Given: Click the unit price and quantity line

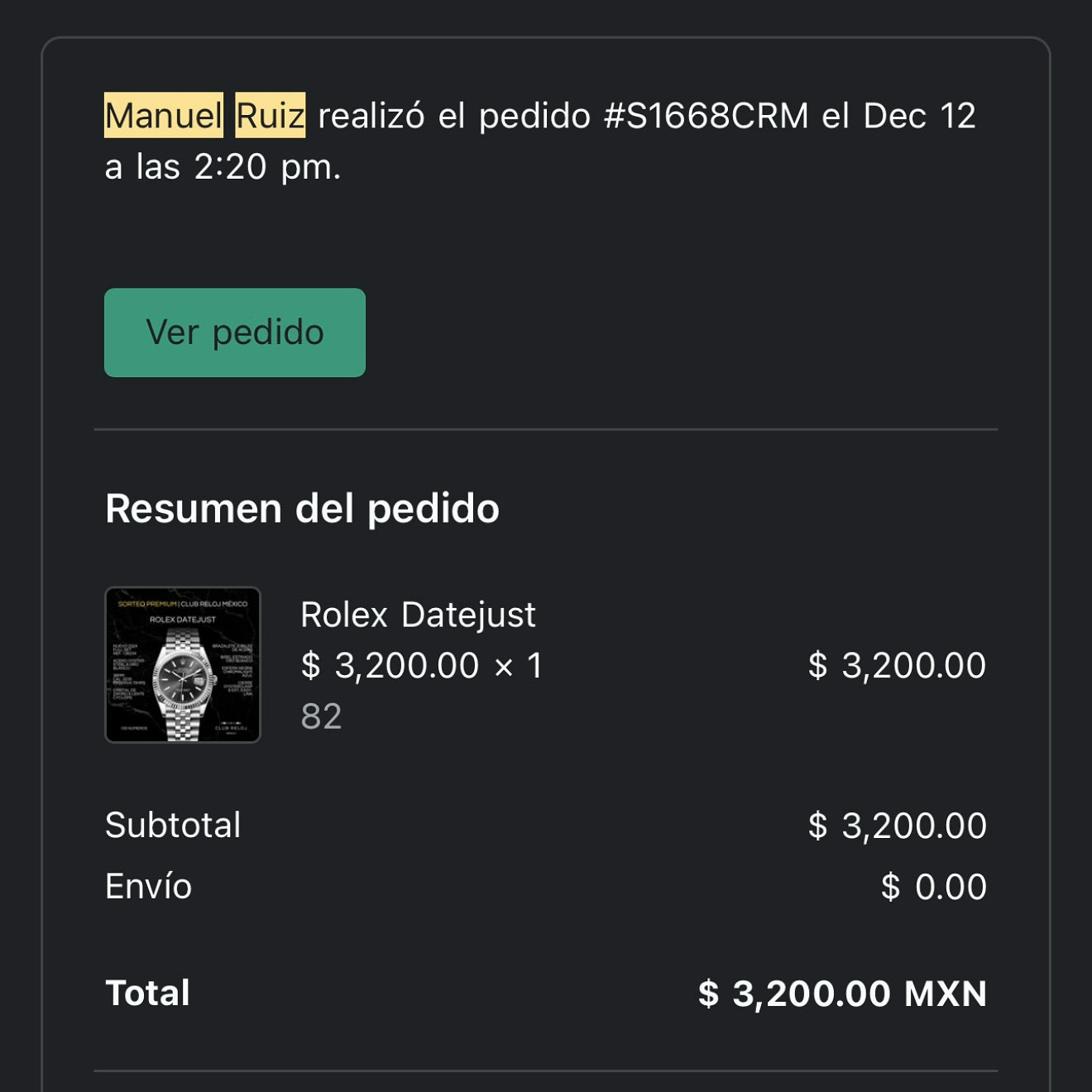Looking at the screenshot, I should pos(421,666).
